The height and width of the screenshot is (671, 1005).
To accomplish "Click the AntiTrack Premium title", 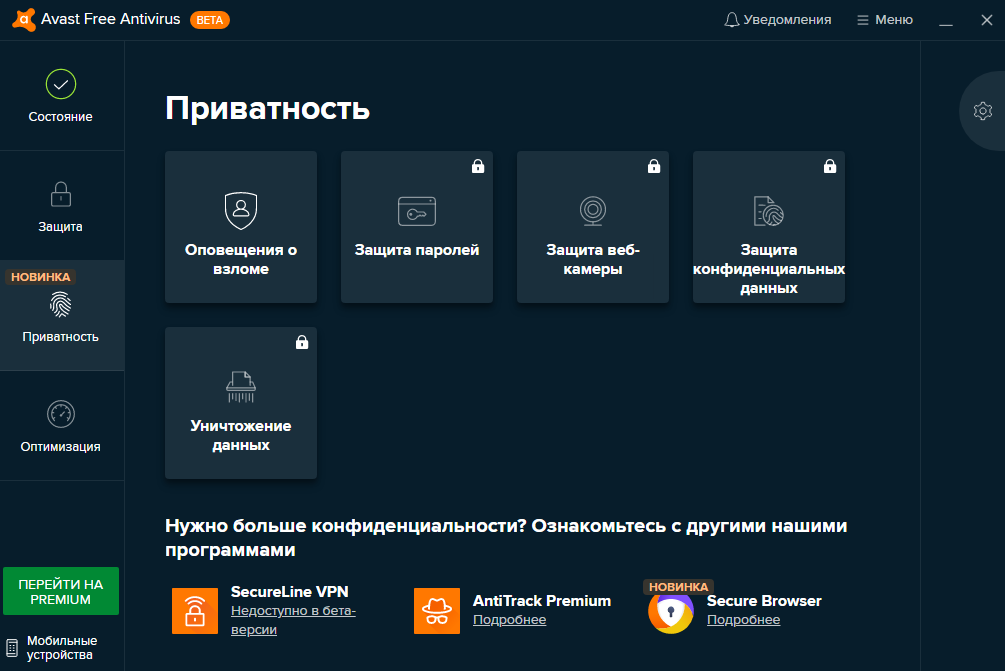I will [542, 601].
